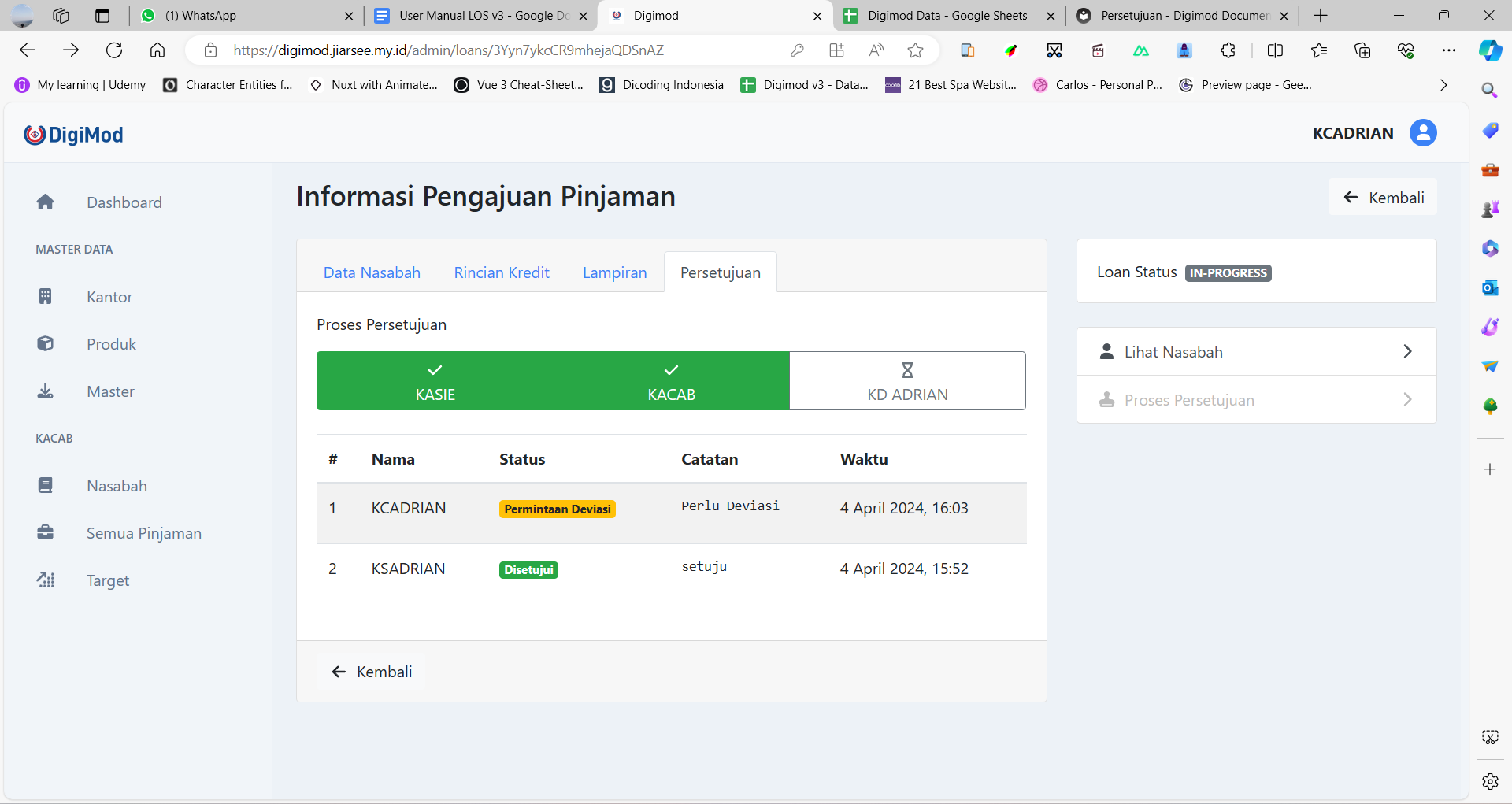1512x804 pixels.
Task: Click the browser refresh icon
Action: click(x=114, y=50)
